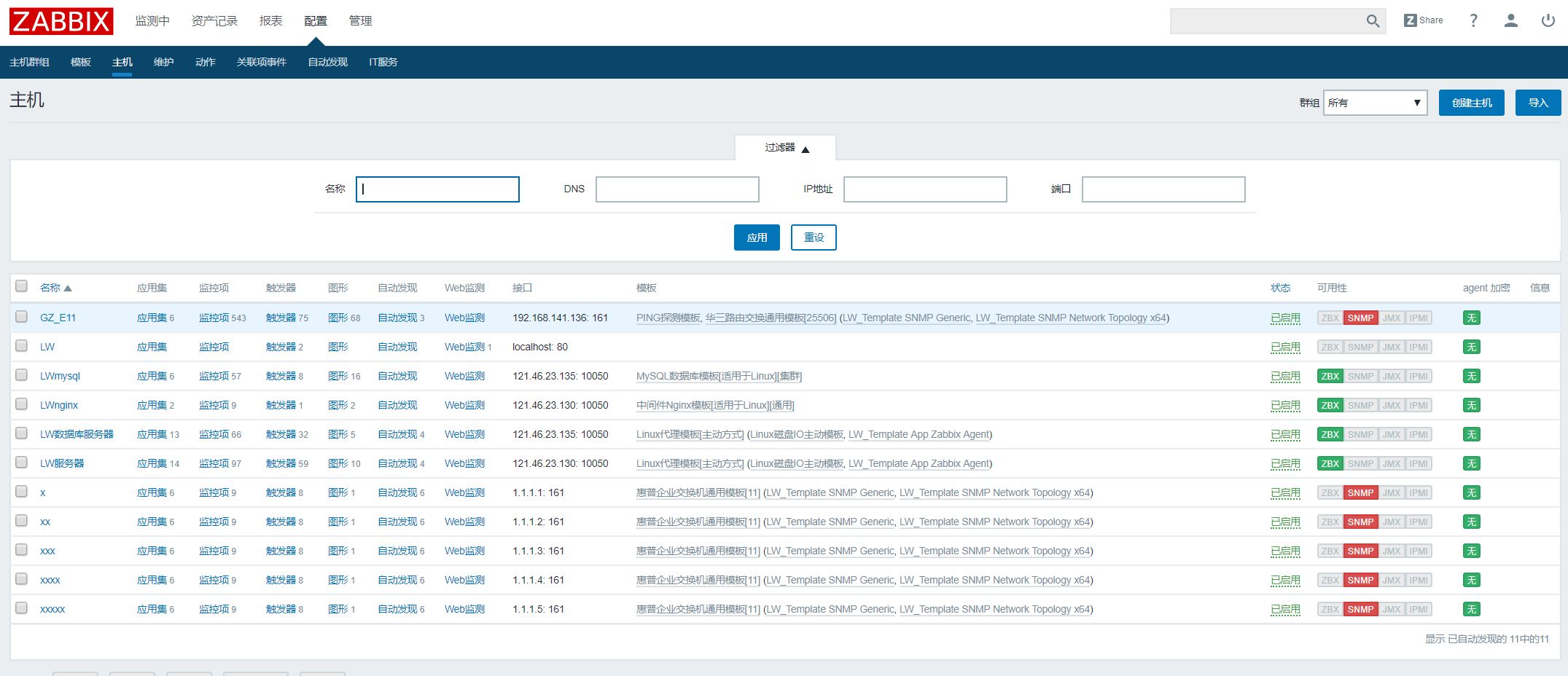Open the help question mark icon
1568x676 pixels.
pos(1473,20)
